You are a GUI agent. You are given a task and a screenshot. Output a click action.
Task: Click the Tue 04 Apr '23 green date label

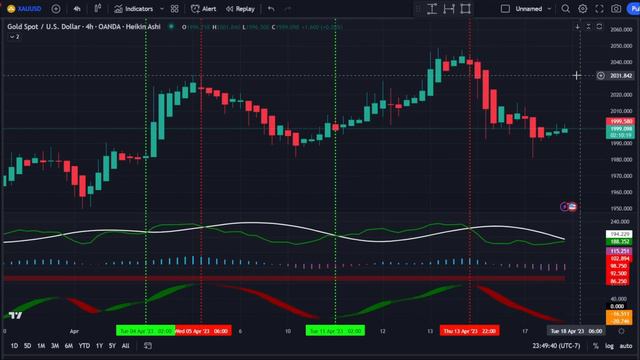click(145, 331)
